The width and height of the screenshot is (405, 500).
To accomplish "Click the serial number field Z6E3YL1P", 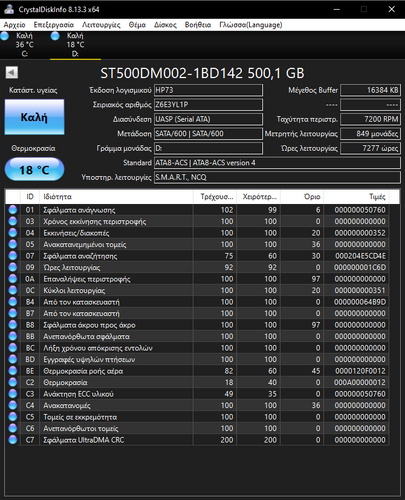I will pyautogui.click(x=208, y=105).
